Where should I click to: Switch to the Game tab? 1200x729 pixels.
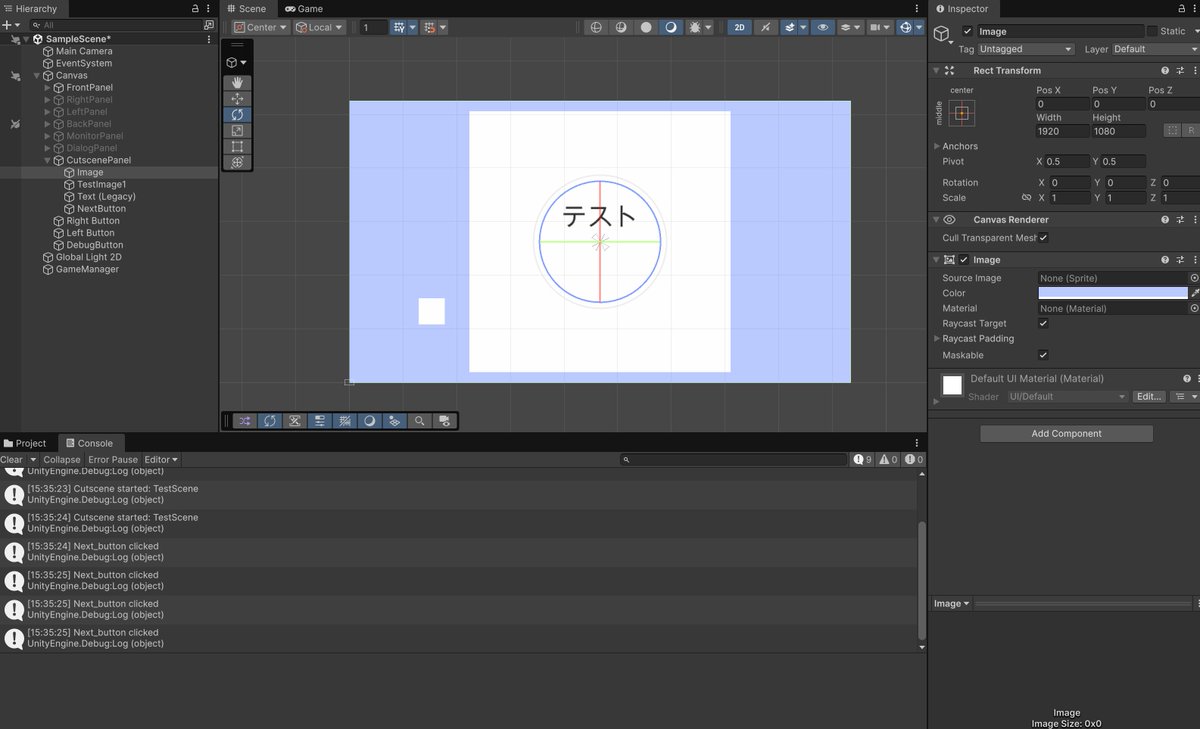pyautogui.click(x=304, y=9)
